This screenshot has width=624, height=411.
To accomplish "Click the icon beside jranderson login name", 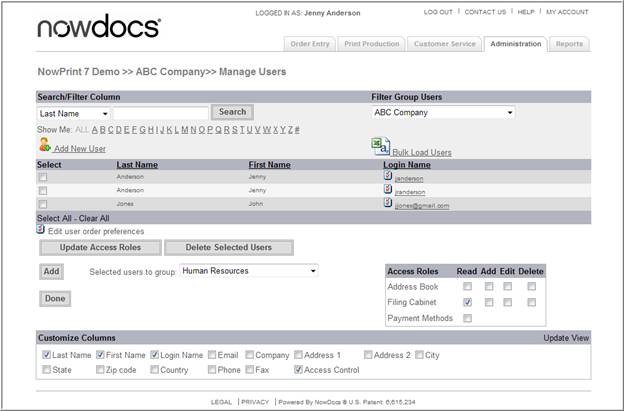I will click(x=388, y=190).
